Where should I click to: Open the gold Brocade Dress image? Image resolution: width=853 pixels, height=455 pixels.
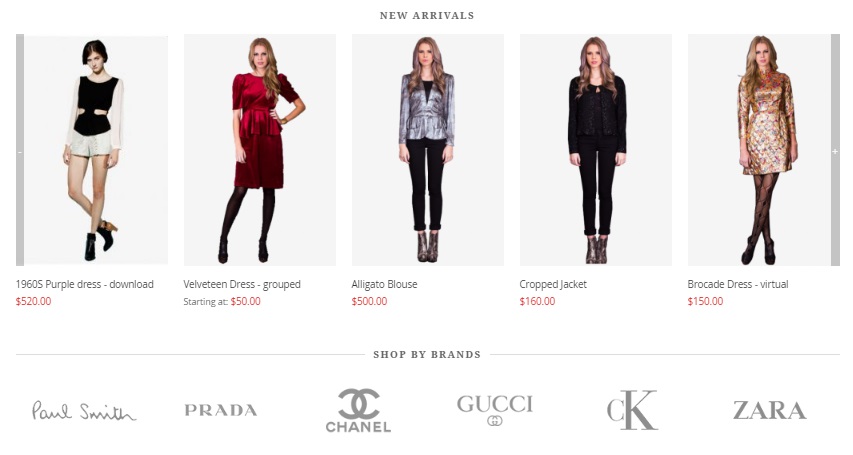(759, 150)
